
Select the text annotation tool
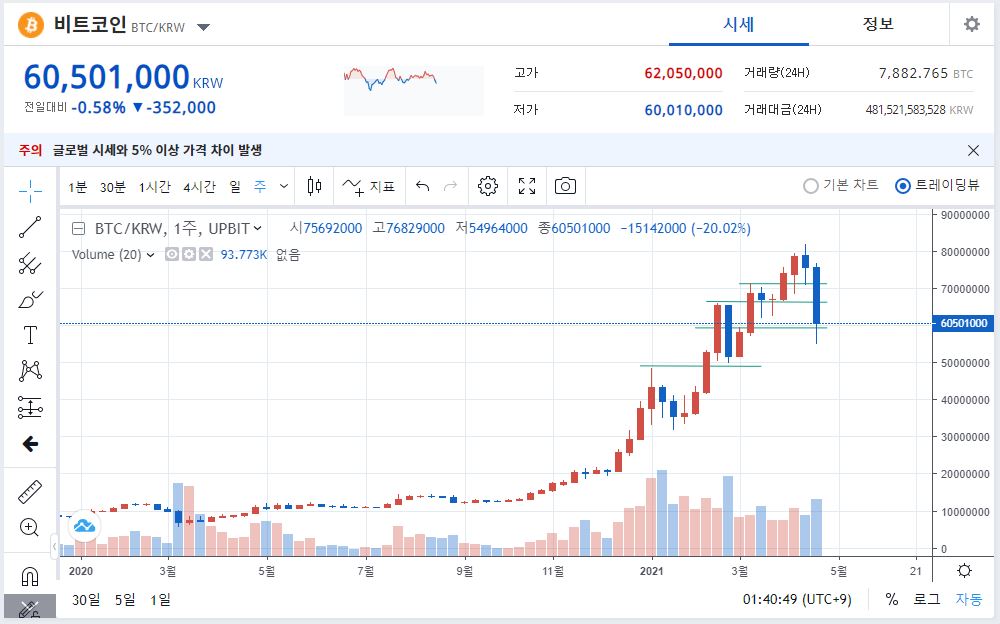(30, 334)
